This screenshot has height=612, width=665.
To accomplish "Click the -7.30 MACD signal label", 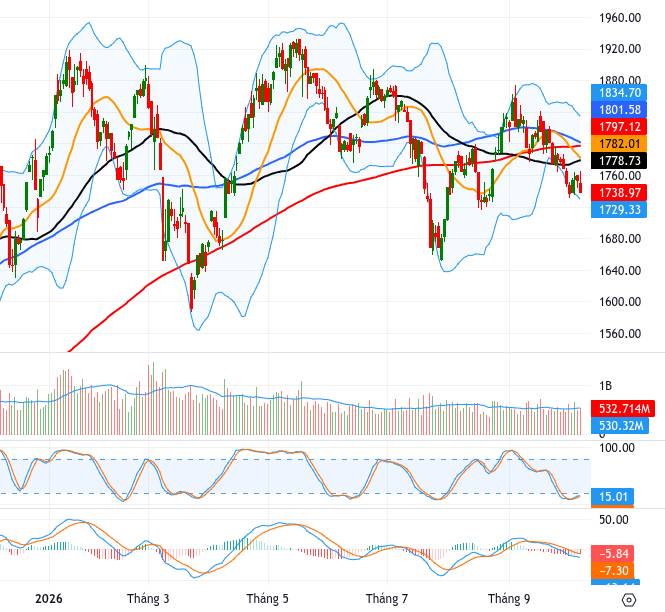I will pos(612,570).
